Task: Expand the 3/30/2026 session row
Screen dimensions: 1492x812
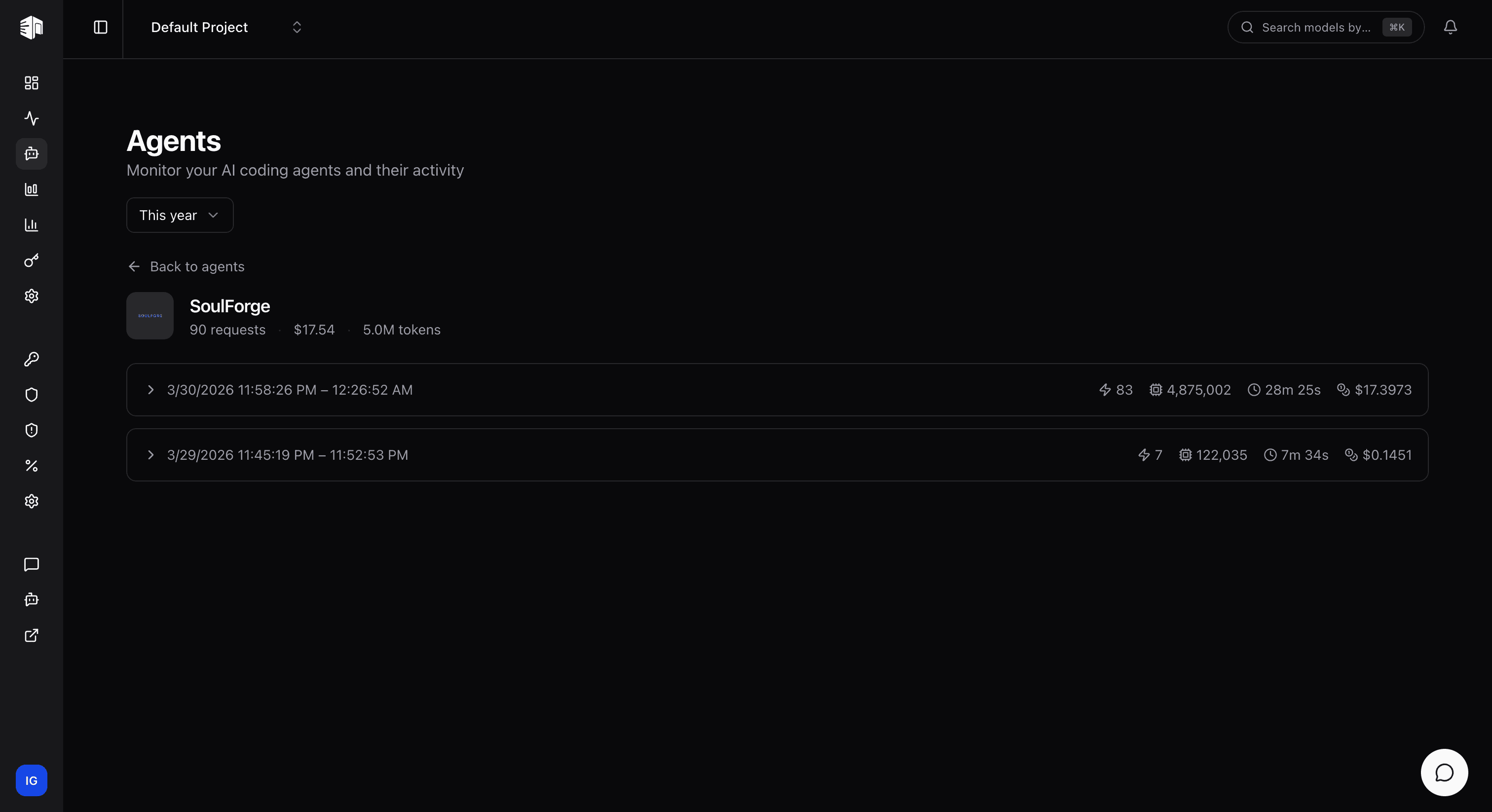Action: coord(152,390)
